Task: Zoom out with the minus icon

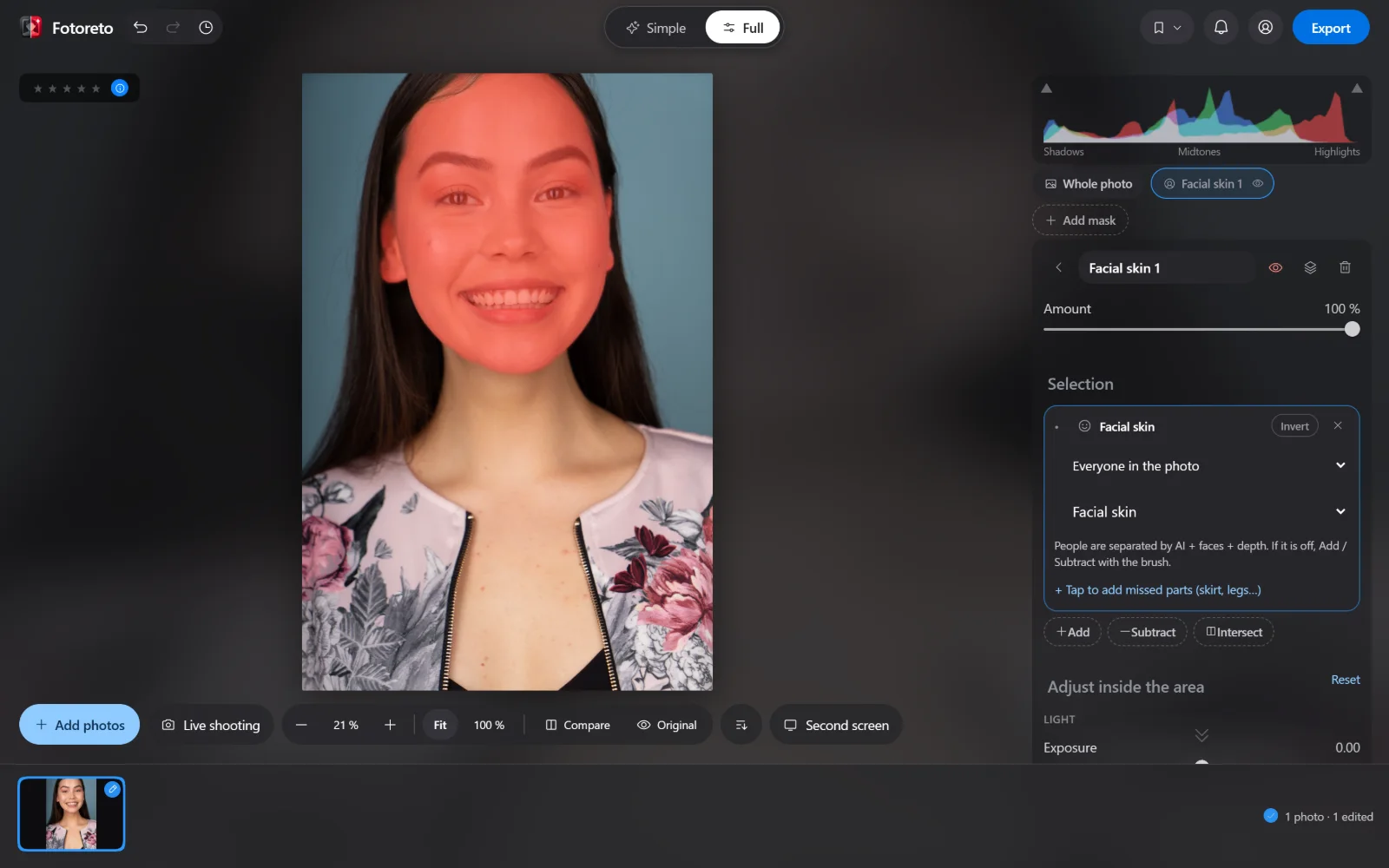Action: pyautogui.click(x=301, y=725)
